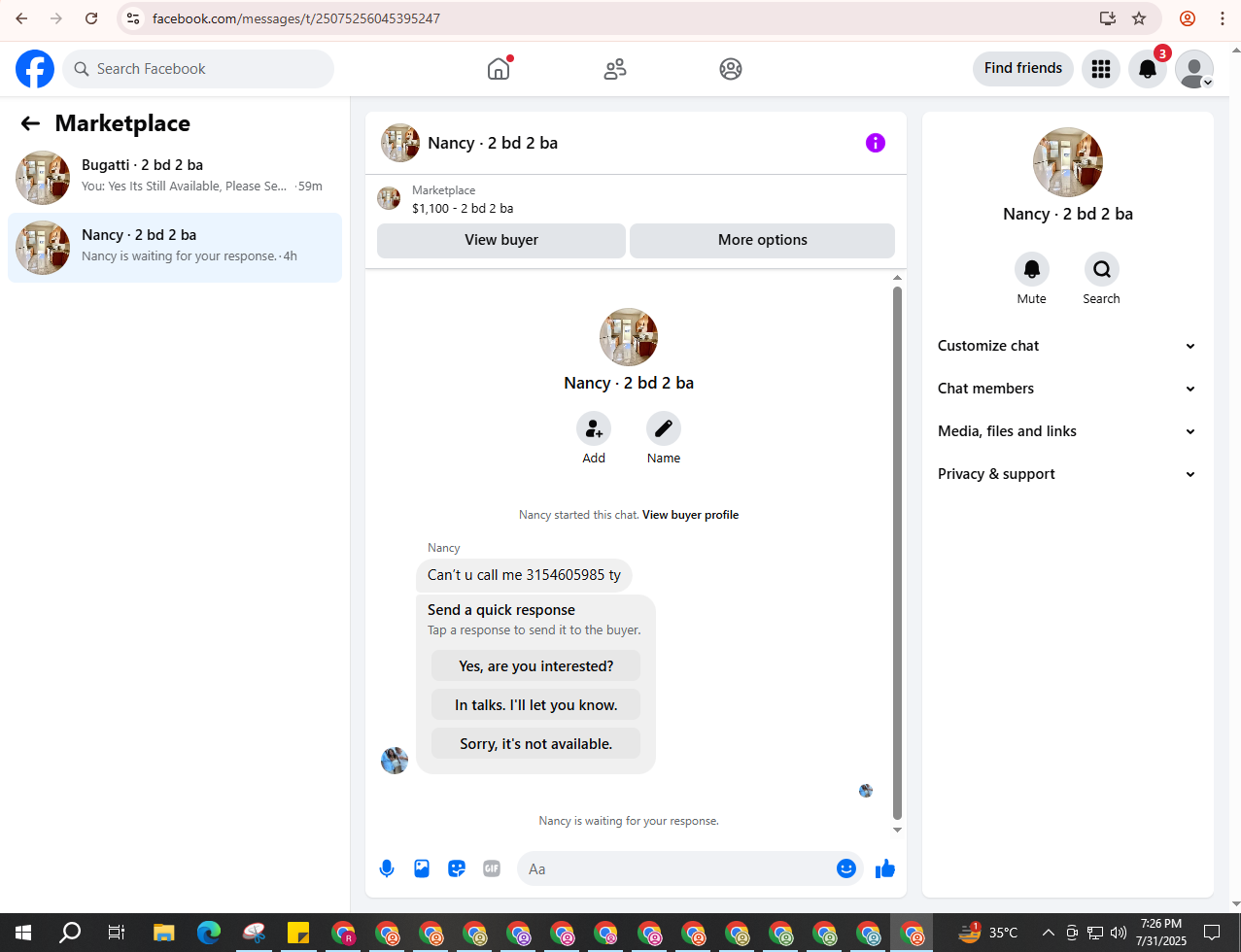Expand Customize chat section
Image resolution: width=1241 pixels, height=952 pixels.
pyautogui.click(x=1066, y=346)
